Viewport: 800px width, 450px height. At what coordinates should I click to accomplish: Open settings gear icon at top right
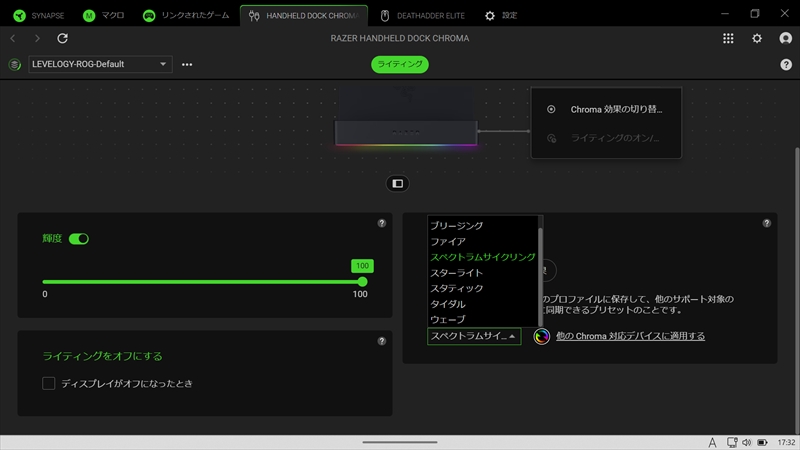(757, 38)
